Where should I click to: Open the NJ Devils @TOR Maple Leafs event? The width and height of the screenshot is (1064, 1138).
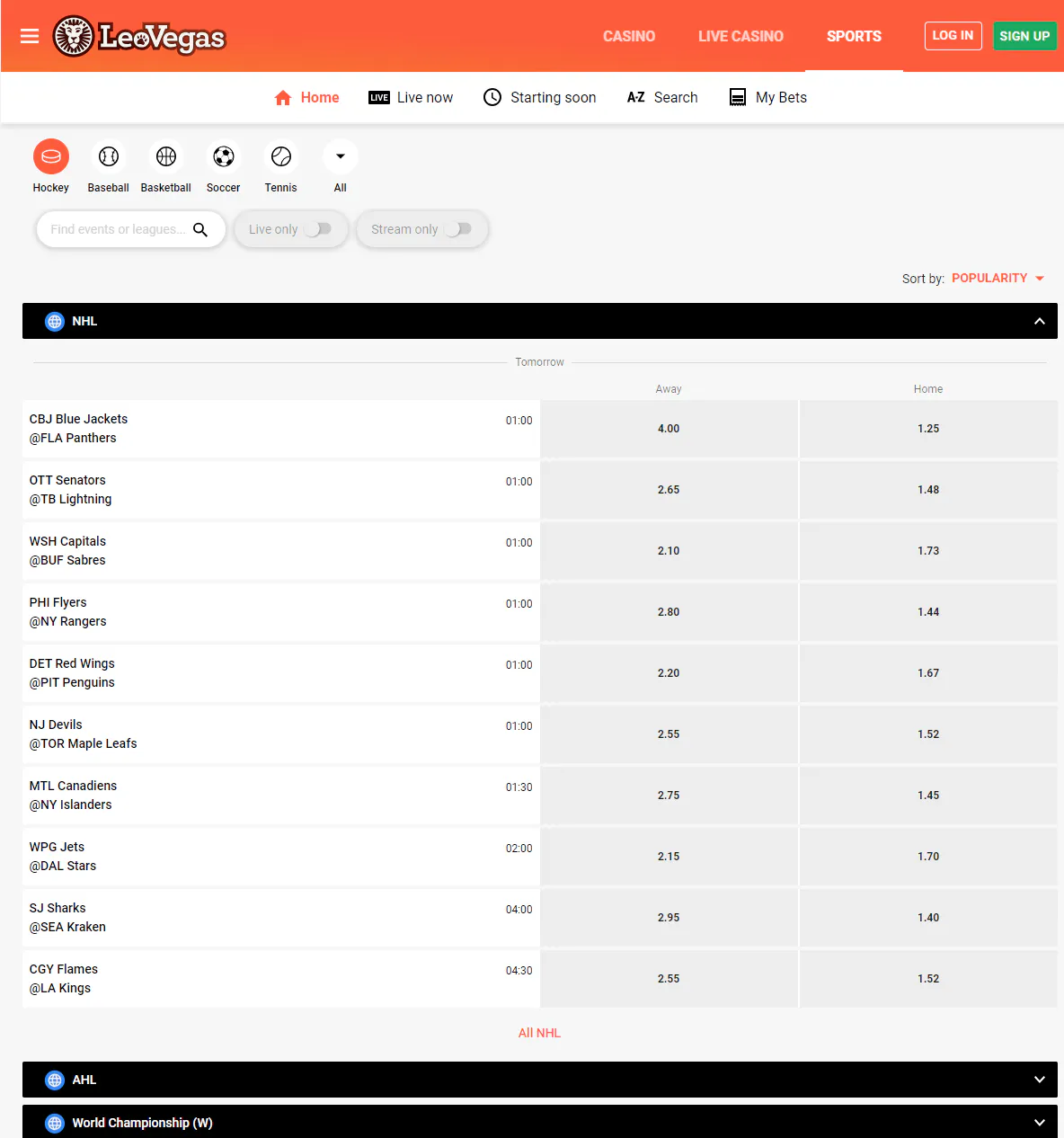281,734
